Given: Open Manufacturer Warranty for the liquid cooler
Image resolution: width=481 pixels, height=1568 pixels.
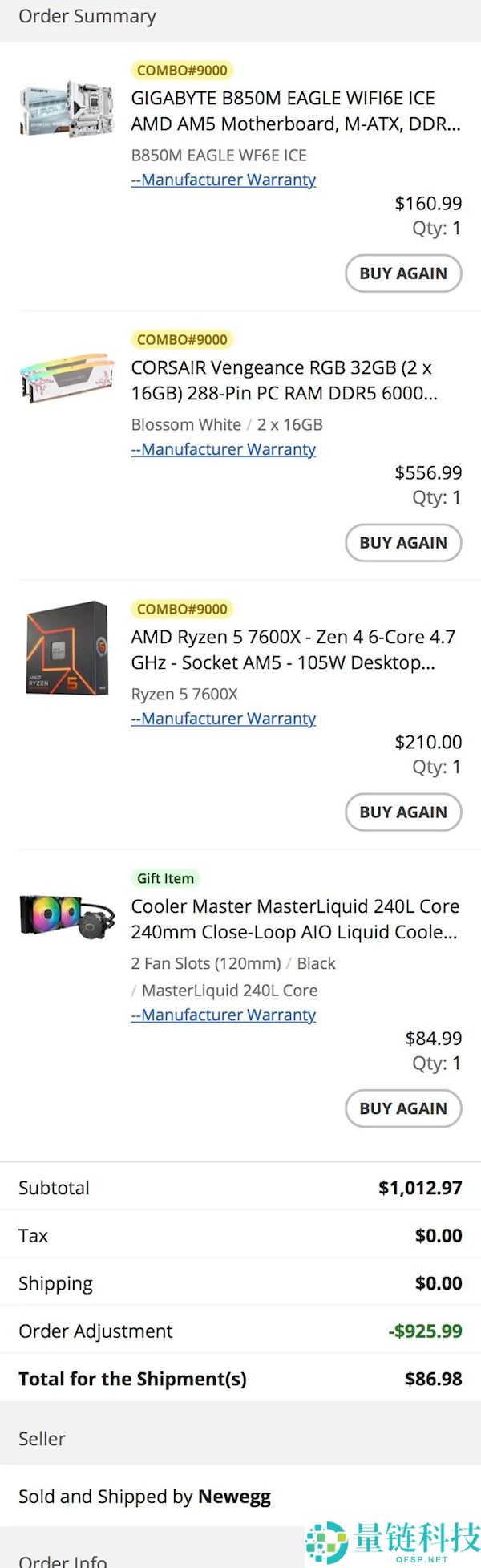Looking at the screenshot, I should [x=223, y=1015].
